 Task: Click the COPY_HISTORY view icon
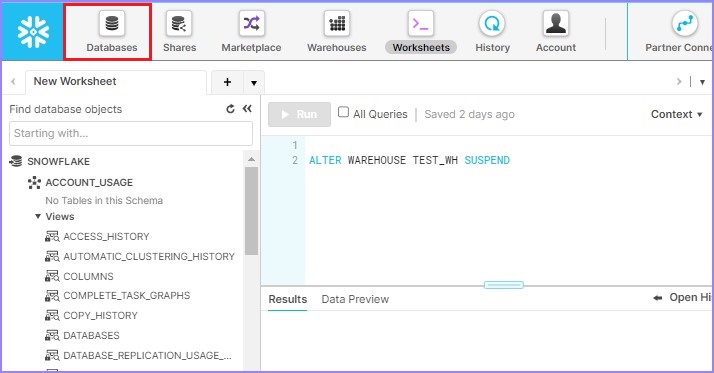pos(52,316)
